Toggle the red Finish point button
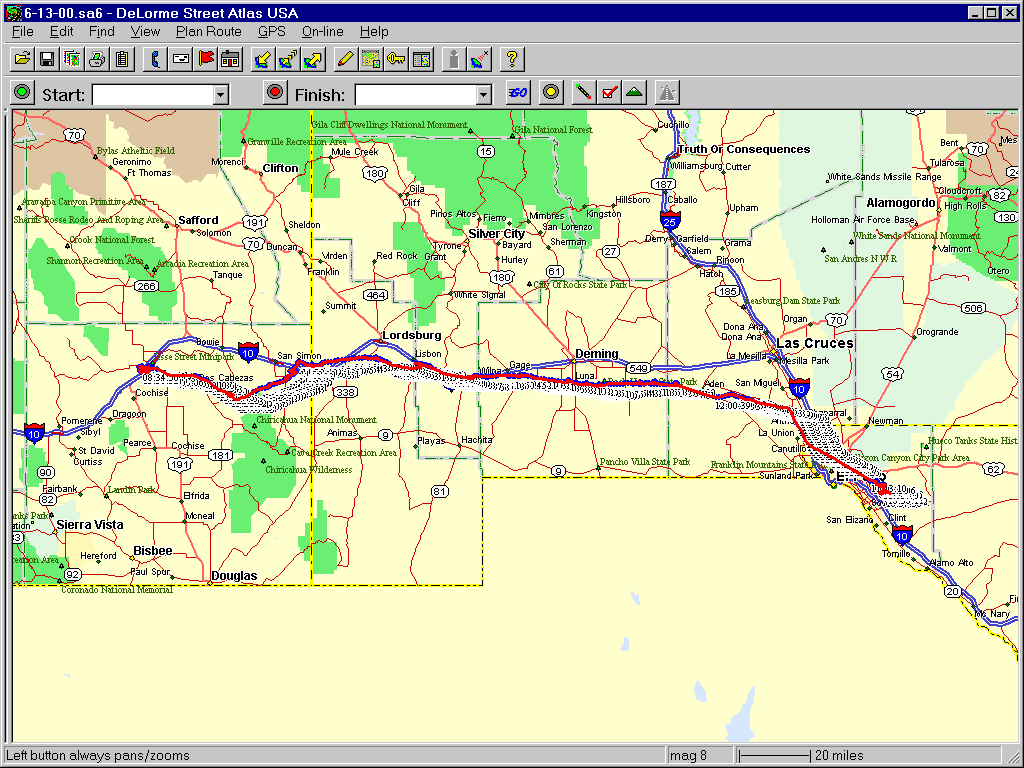The image size is (1024, 768). coord(274,93)
